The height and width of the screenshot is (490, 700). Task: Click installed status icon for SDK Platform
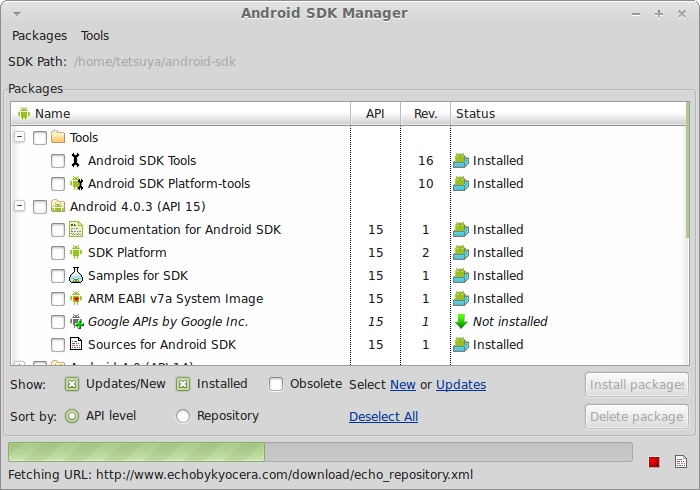click(x=461, y=252)
